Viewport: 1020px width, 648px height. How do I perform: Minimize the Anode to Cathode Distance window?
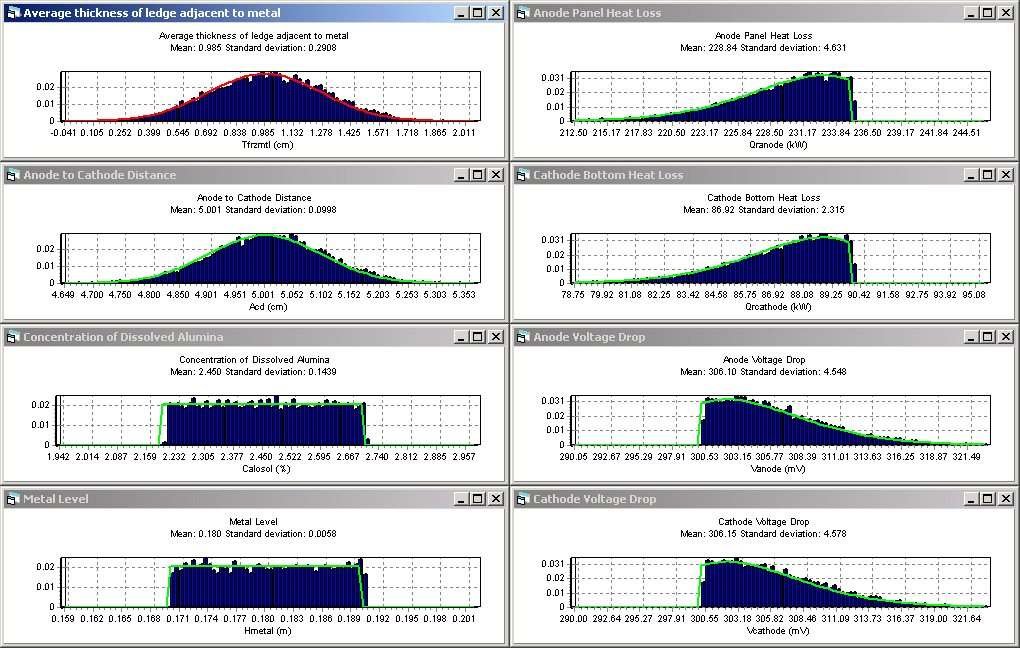point(461,175)
